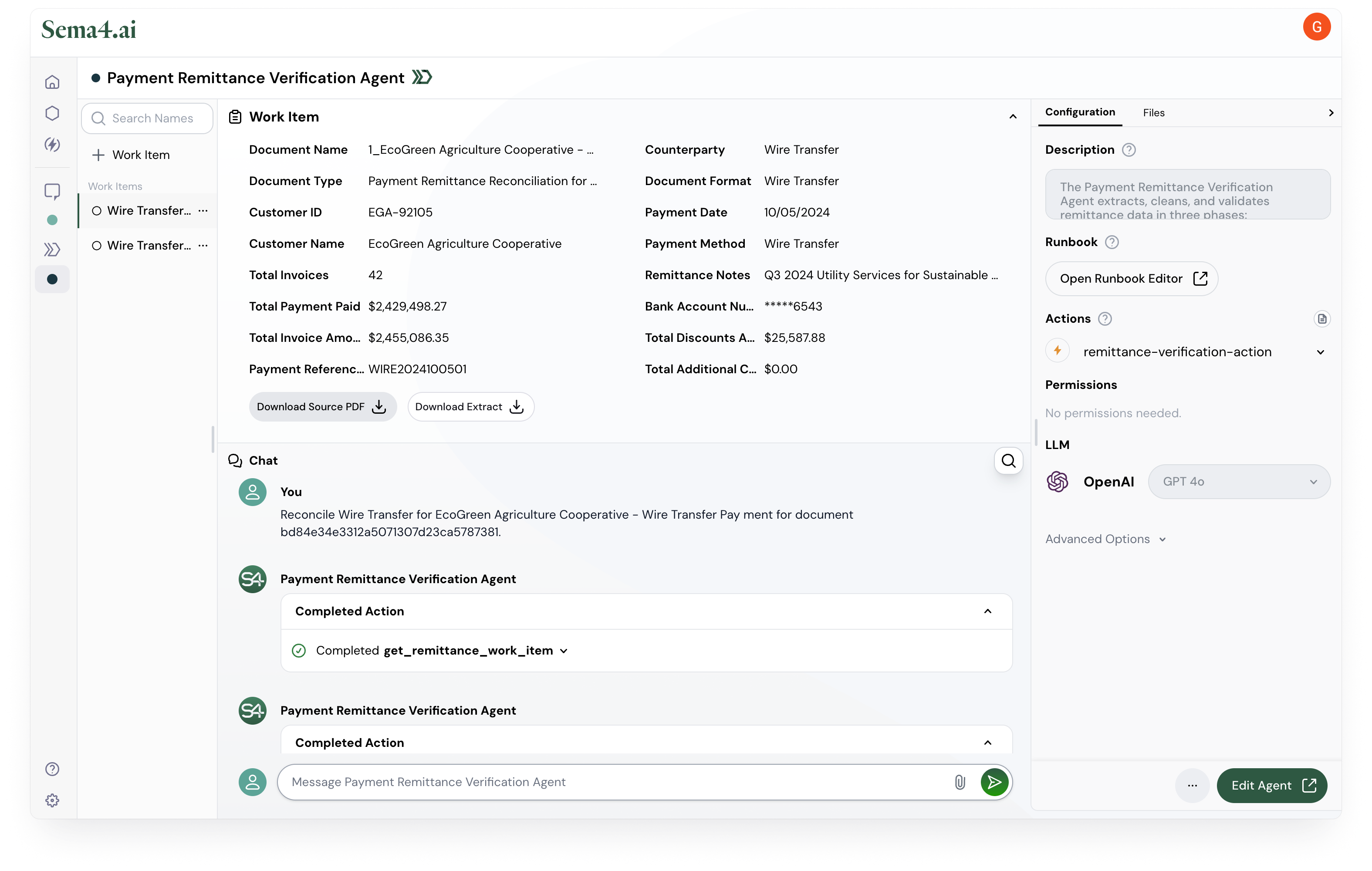Click Payment Date value 10/05/2024

797,213
